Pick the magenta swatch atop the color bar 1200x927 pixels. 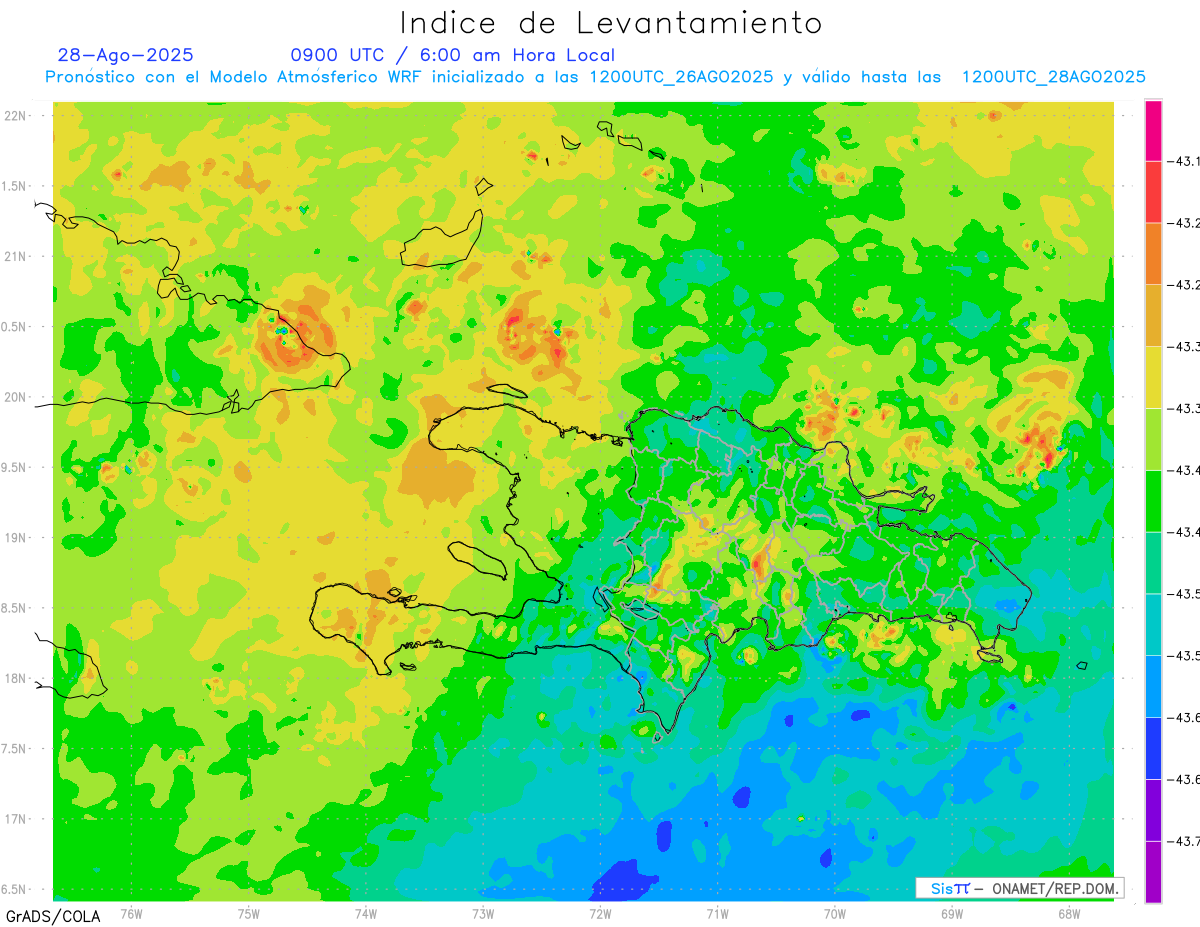click(1153, 130)
